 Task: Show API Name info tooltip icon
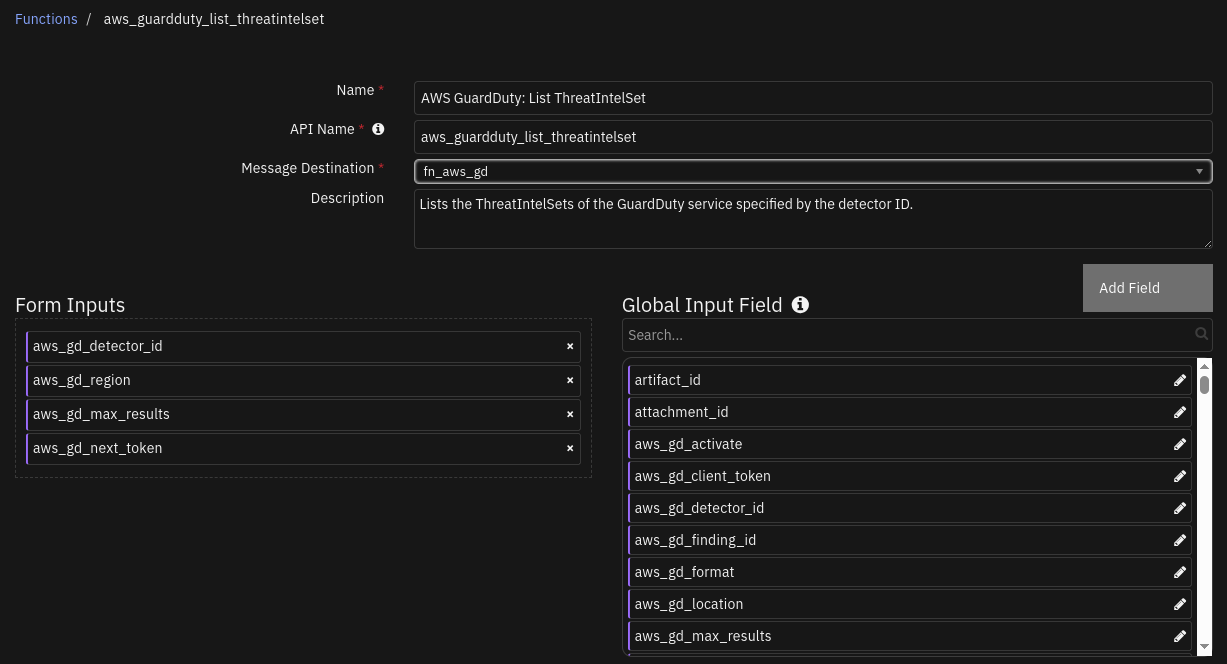378,129
